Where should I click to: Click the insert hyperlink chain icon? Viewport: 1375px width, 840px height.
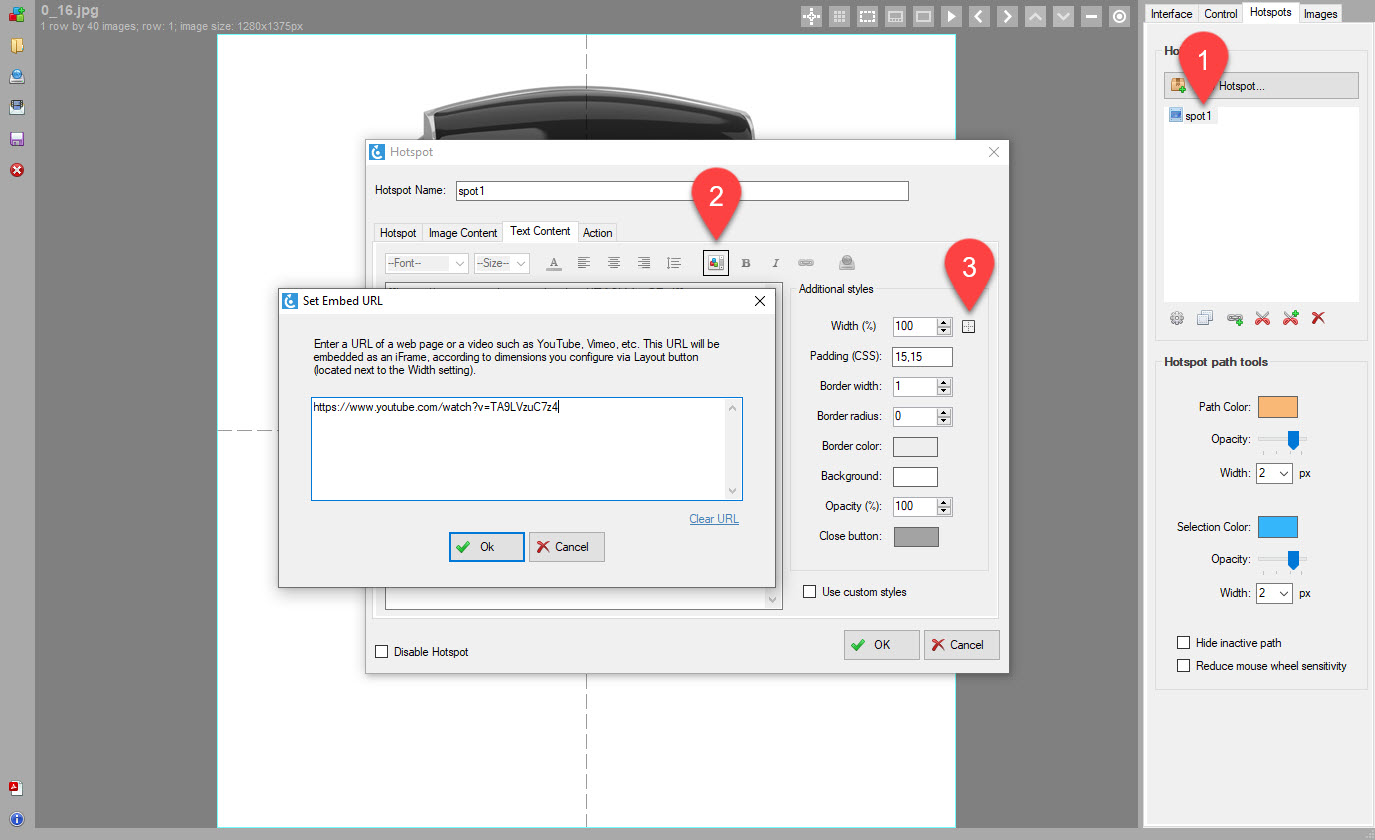[x=806, y=263]
